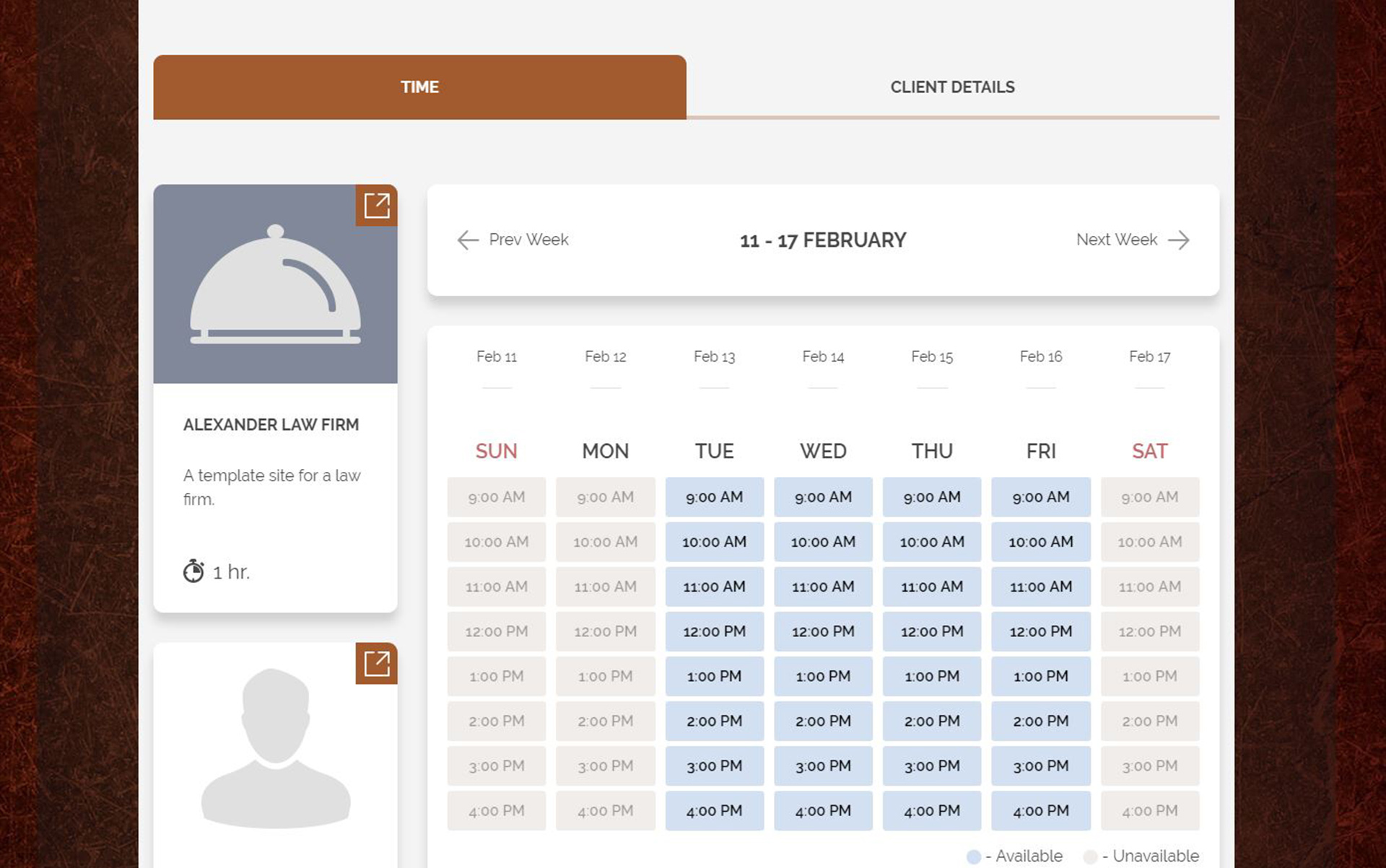Pick Wednesday 3:00 PM slot

pyautogui.click(x=824, y=766)
